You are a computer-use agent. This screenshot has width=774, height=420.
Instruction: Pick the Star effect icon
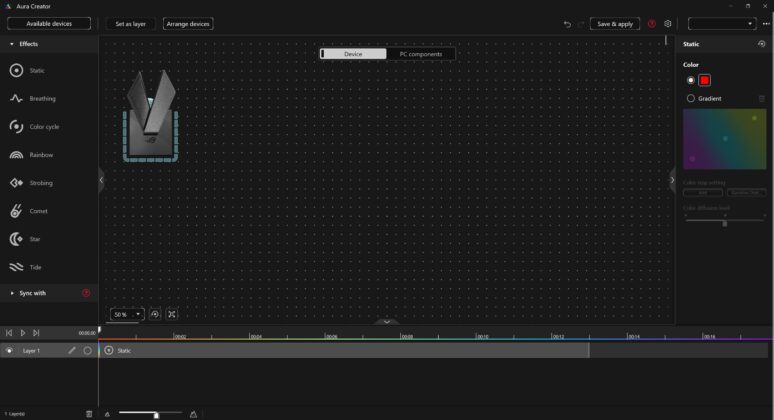point(16,239)
